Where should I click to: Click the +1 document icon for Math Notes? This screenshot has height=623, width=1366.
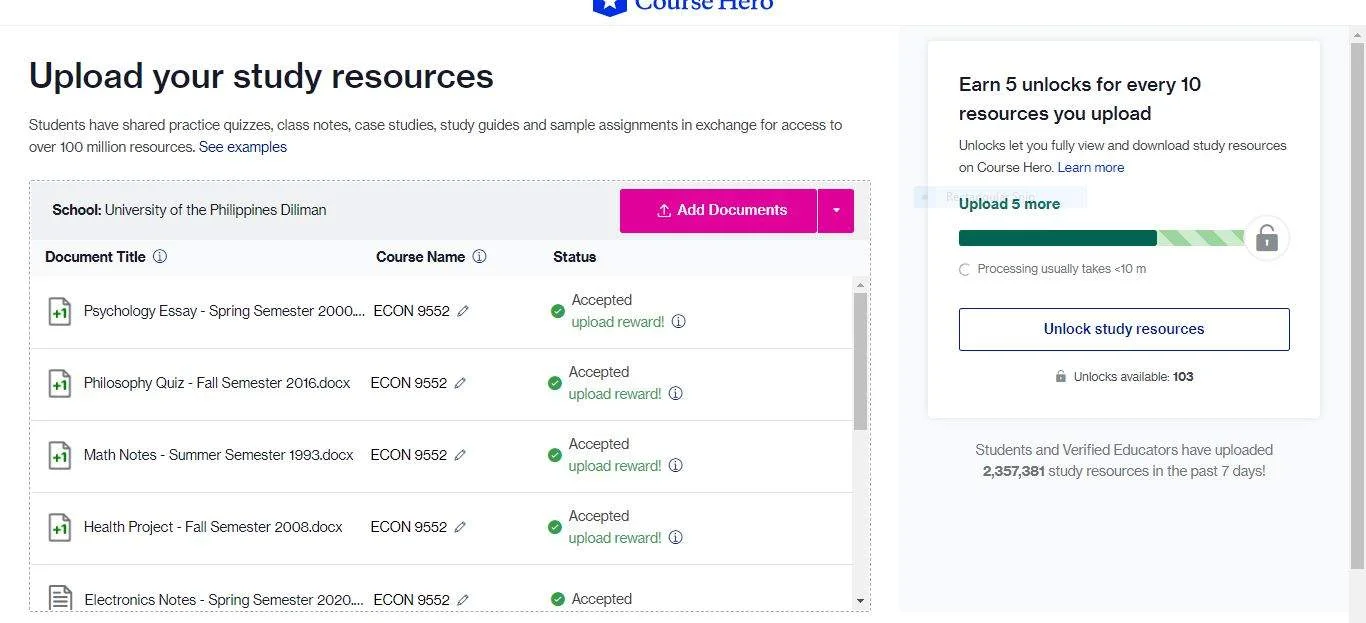coord(60,456)
